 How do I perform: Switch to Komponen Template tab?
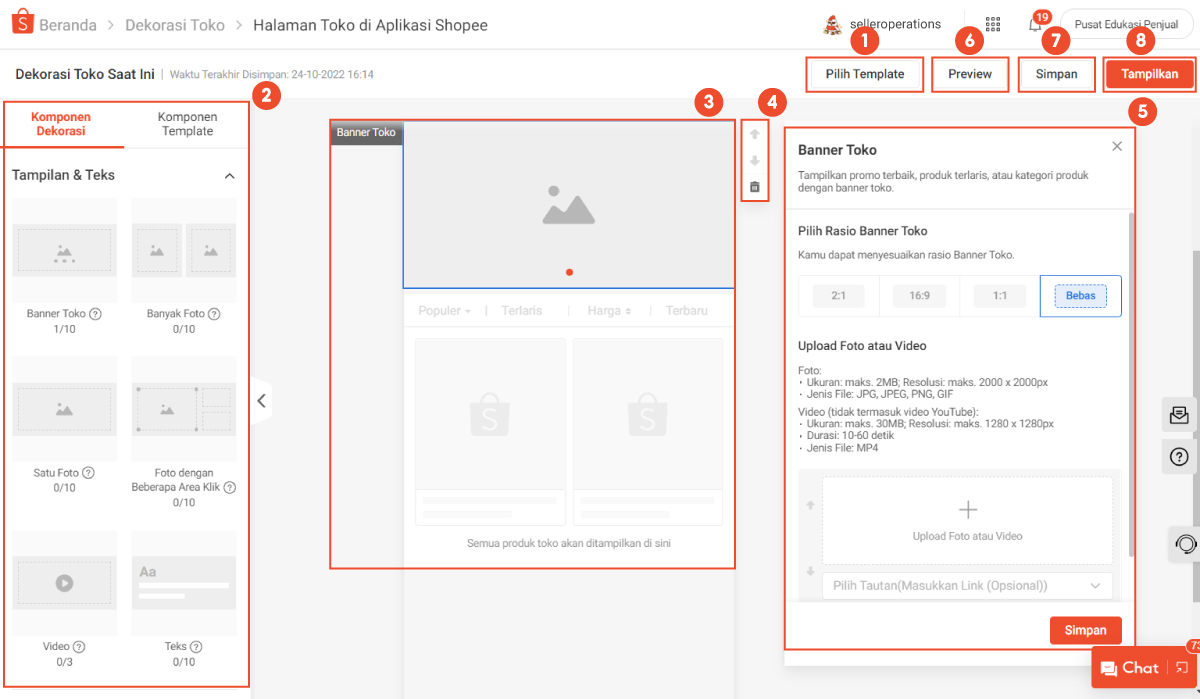(x=187, y=124)
